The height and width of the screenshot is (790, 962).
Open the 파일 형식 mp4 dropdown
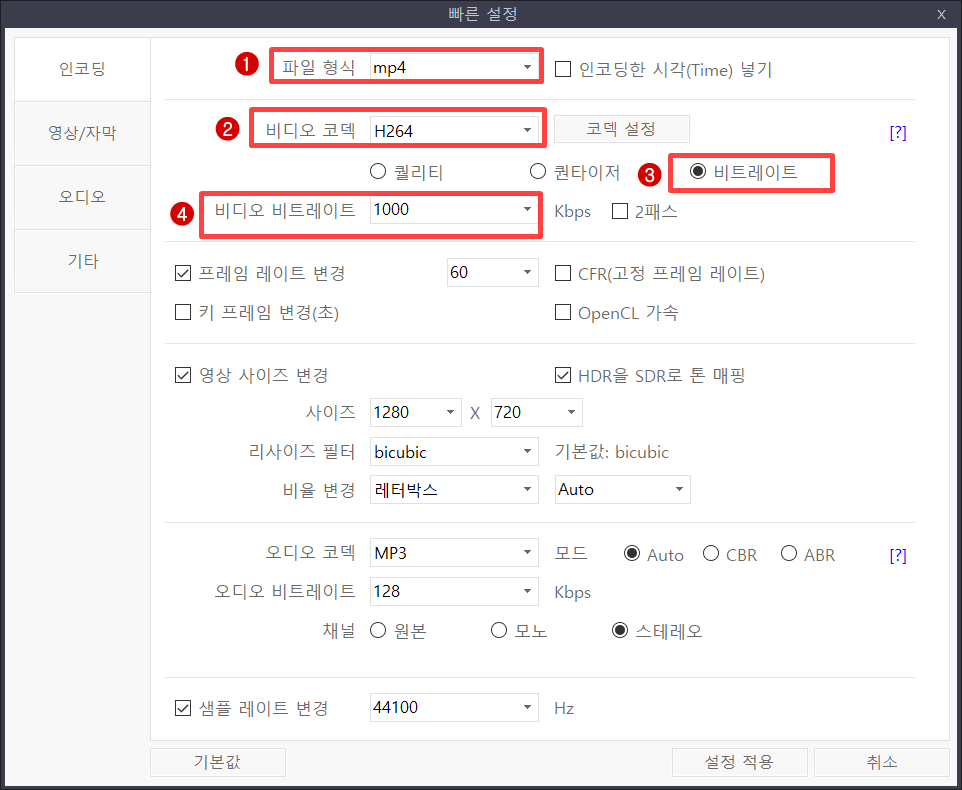pos(454,67)
